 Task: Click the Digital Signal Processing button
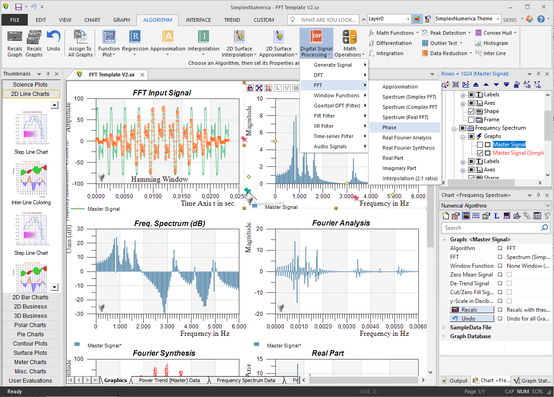(316, 43)
